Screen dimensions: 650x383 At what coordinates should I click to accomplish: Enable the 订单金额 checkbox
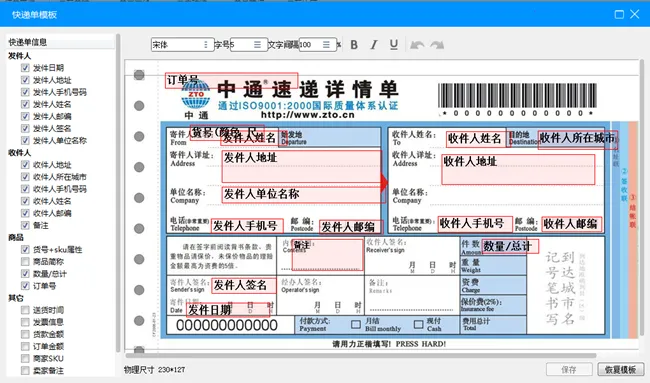(x=25, y=346)
